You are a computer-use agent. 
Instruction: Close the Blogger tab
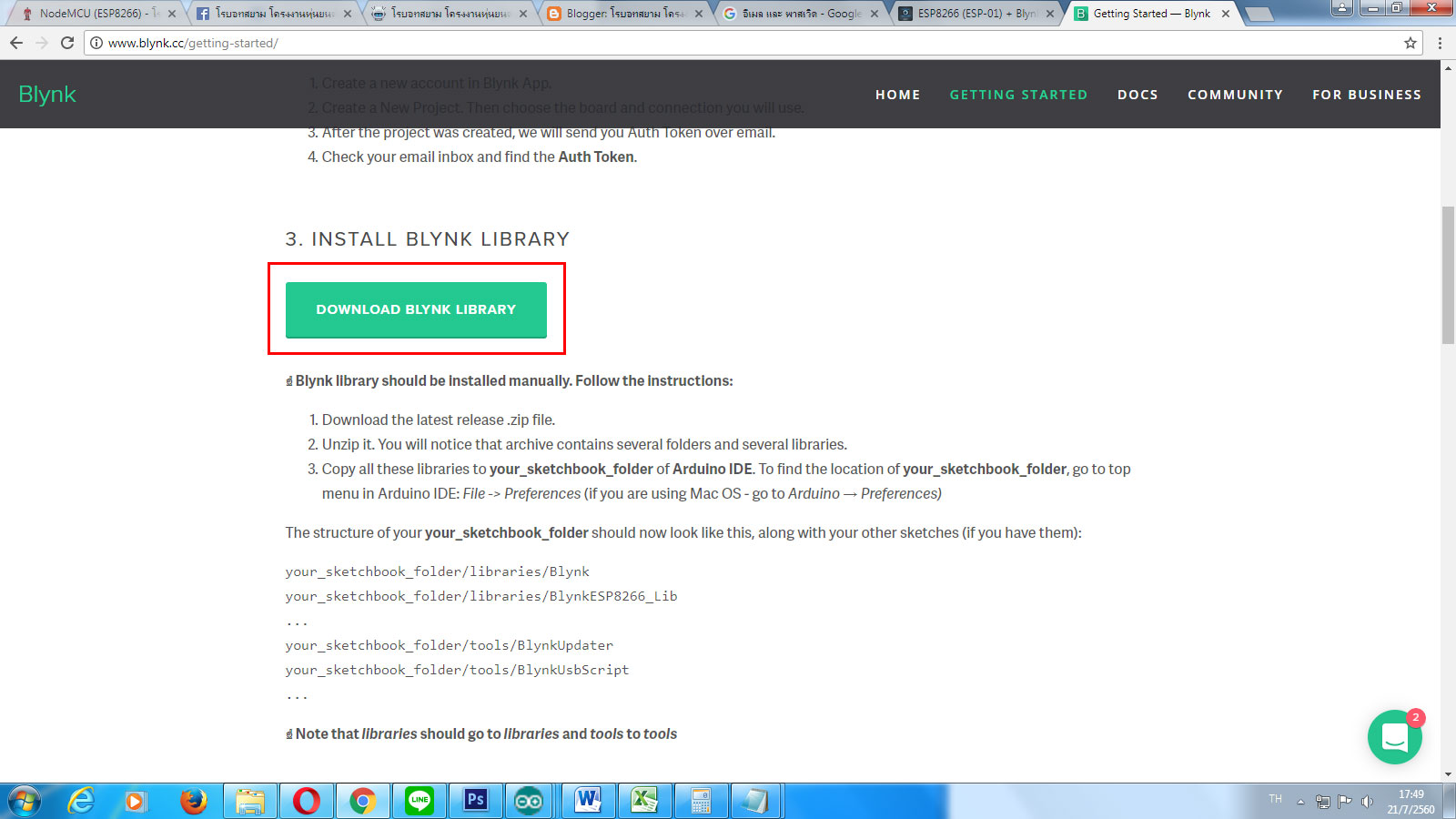(699, 14)
